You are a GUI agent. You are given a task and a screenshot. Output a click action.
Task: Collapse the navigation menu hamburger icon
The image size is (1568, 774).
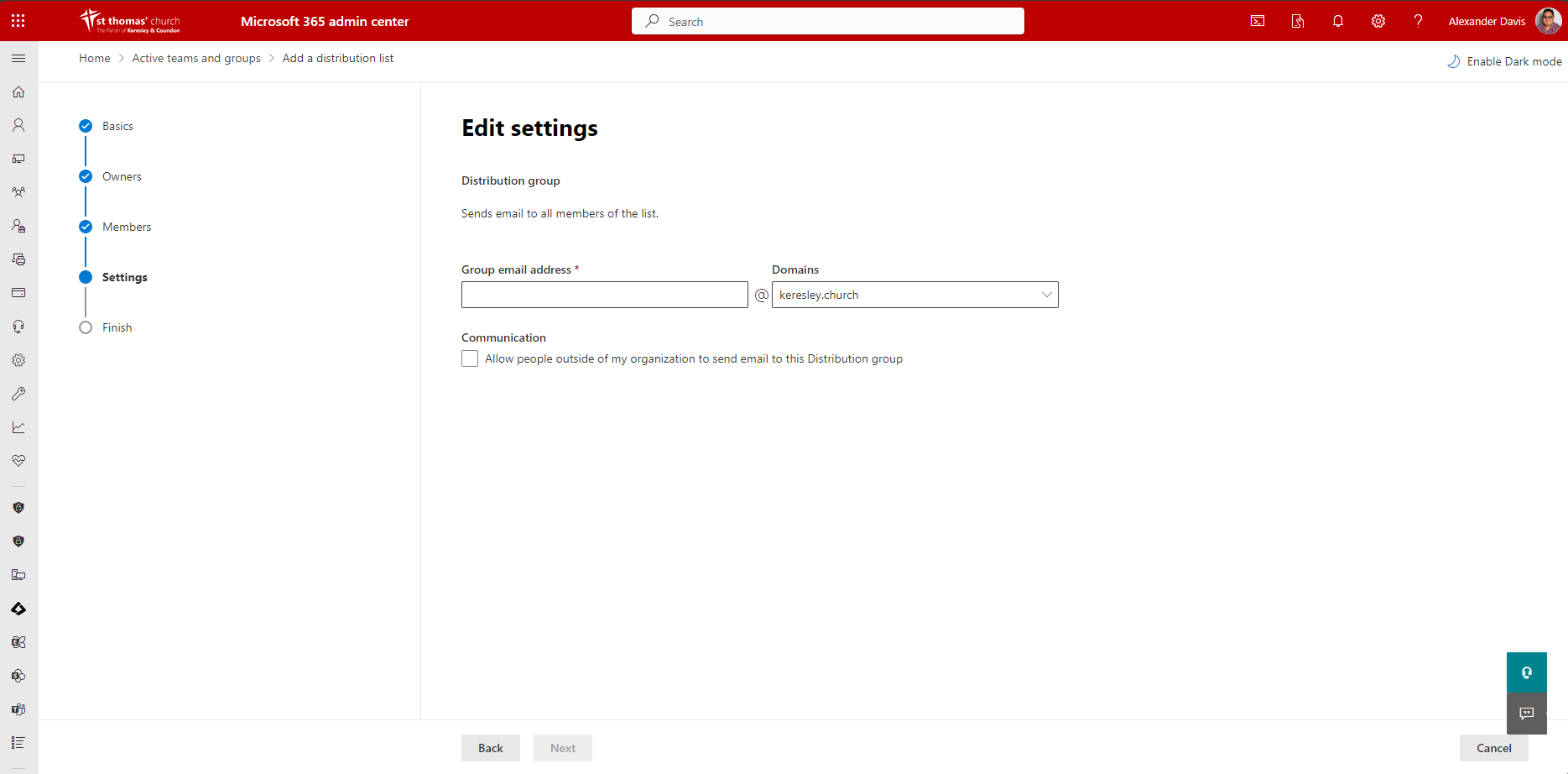pos(18,58)
